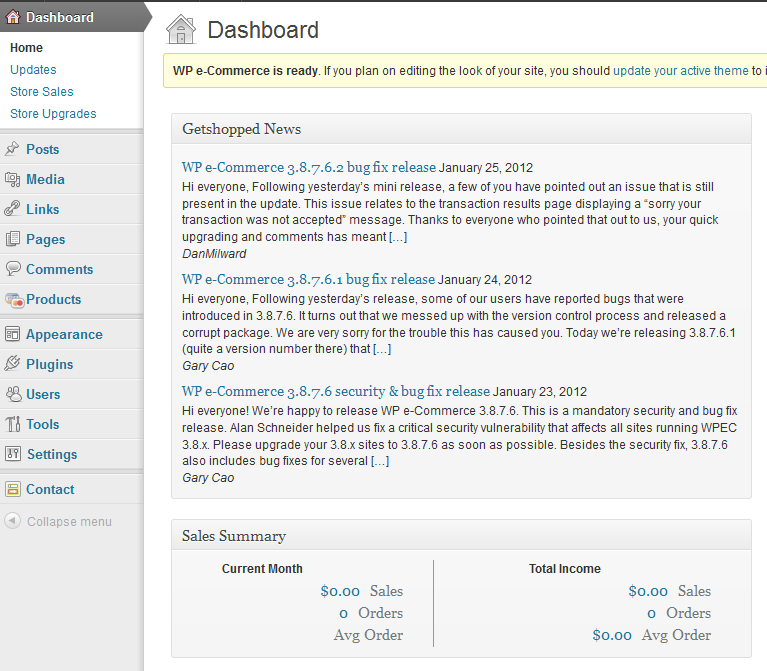This screenshot has height=671, width=767.
Task: Collapse the Getshopped News widget header
Action: point(460,129)
